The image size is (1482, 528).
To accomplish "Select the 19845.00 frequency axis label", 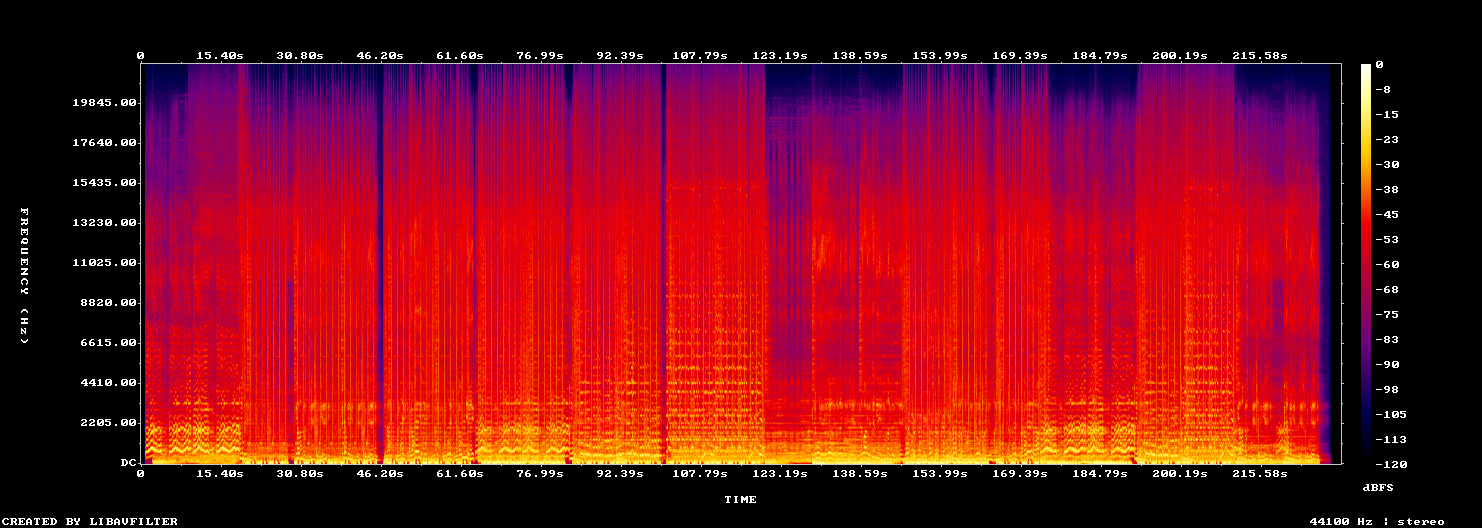I will pyautogui.click(x=106, y=103).
